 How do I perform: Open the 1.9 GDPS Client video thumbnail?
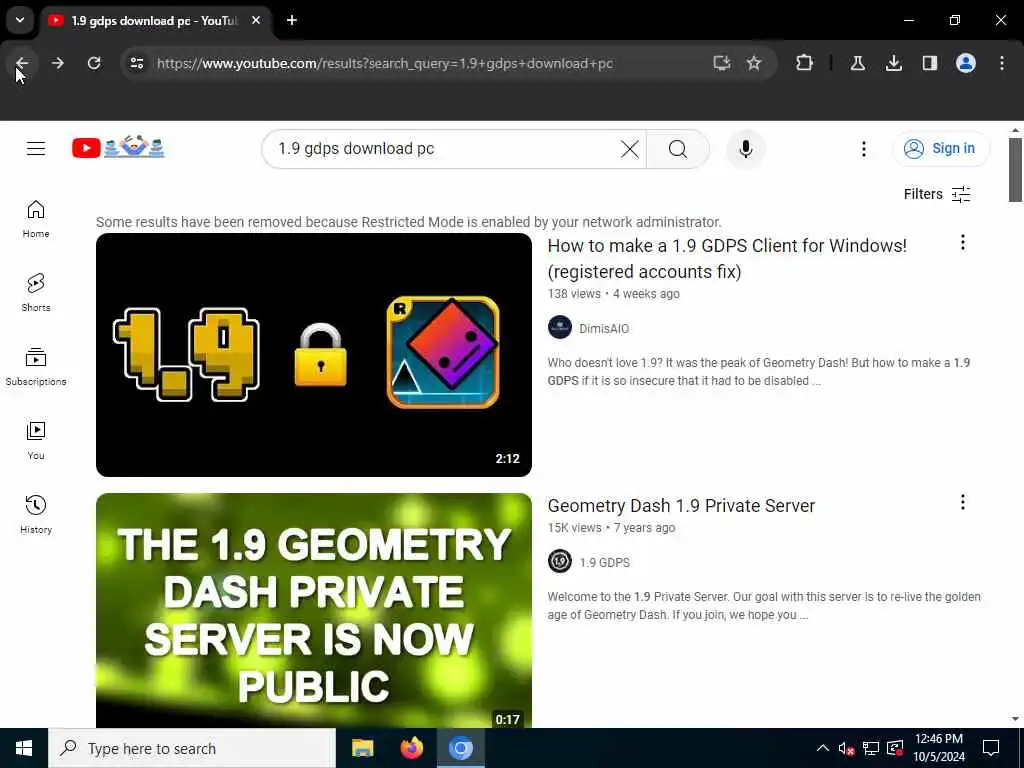pos(313,355)
